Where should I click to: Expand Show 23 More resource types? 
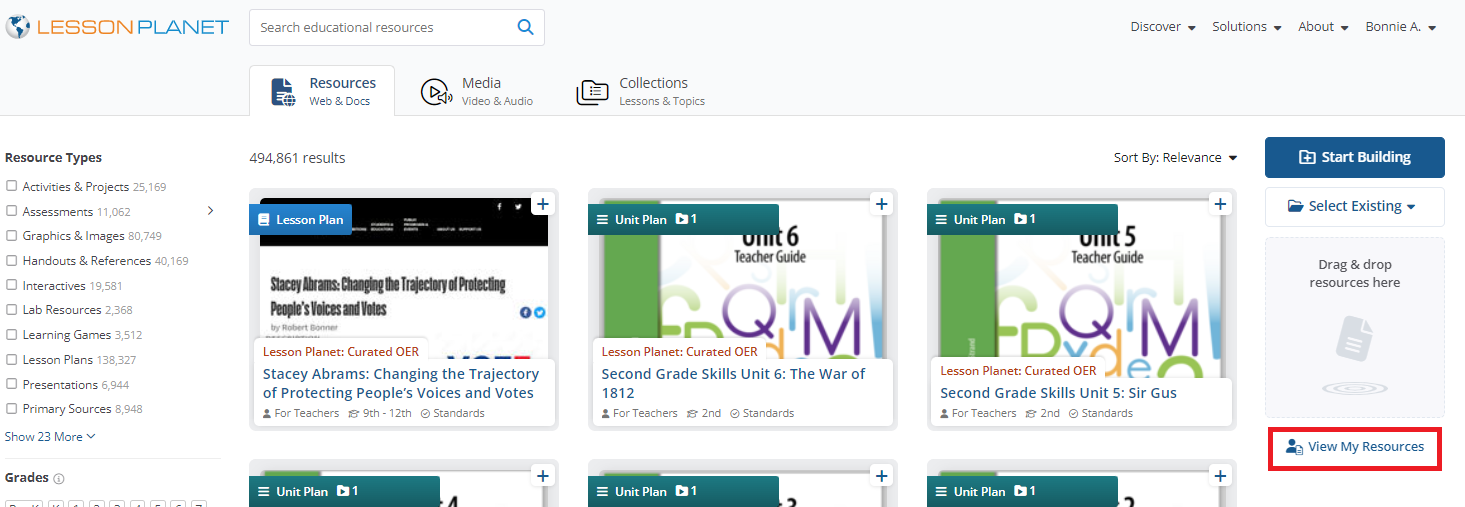click(50, 437)
